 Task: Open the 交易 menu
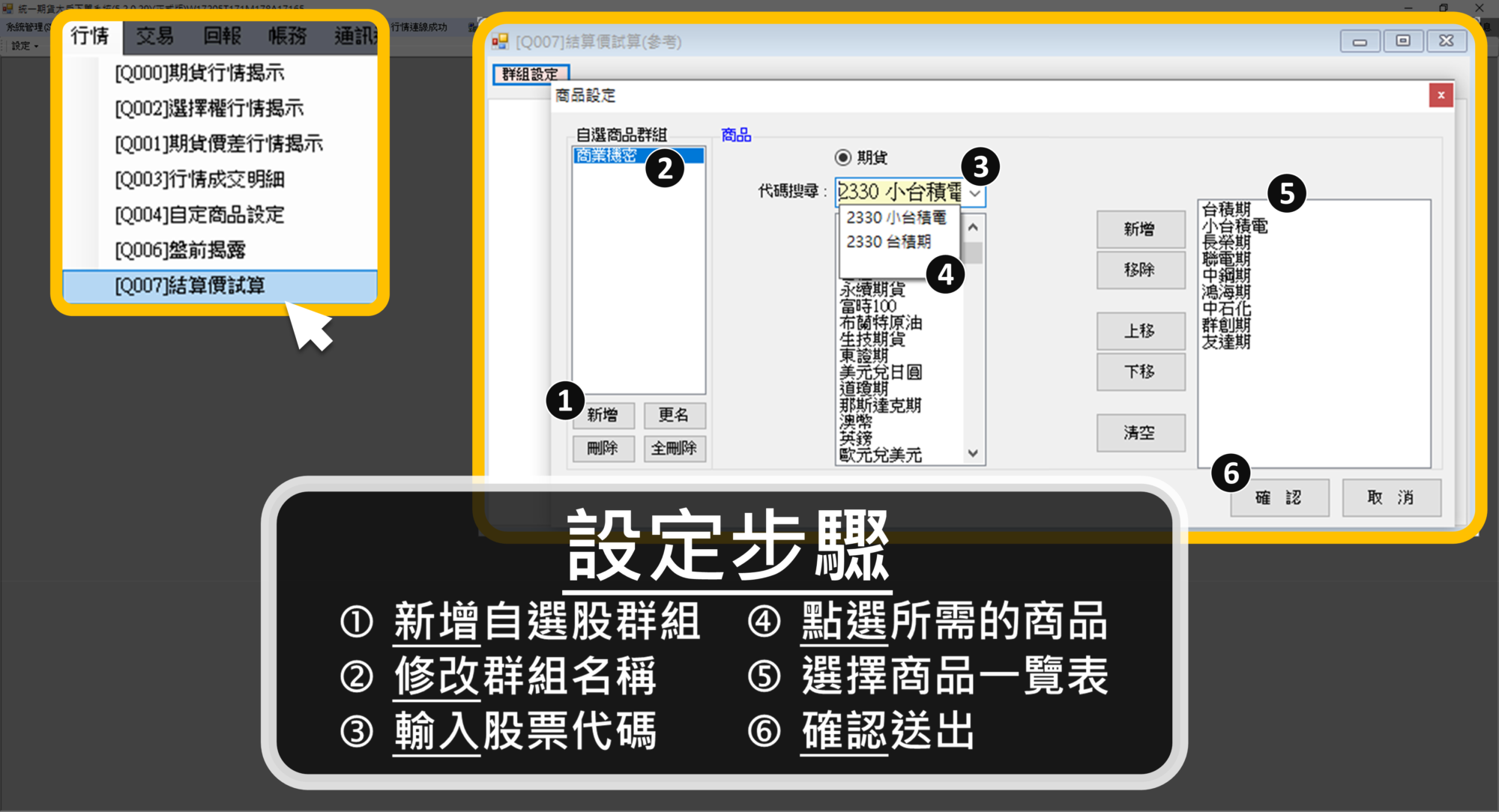pyautogui.click(x=155, y=36)
